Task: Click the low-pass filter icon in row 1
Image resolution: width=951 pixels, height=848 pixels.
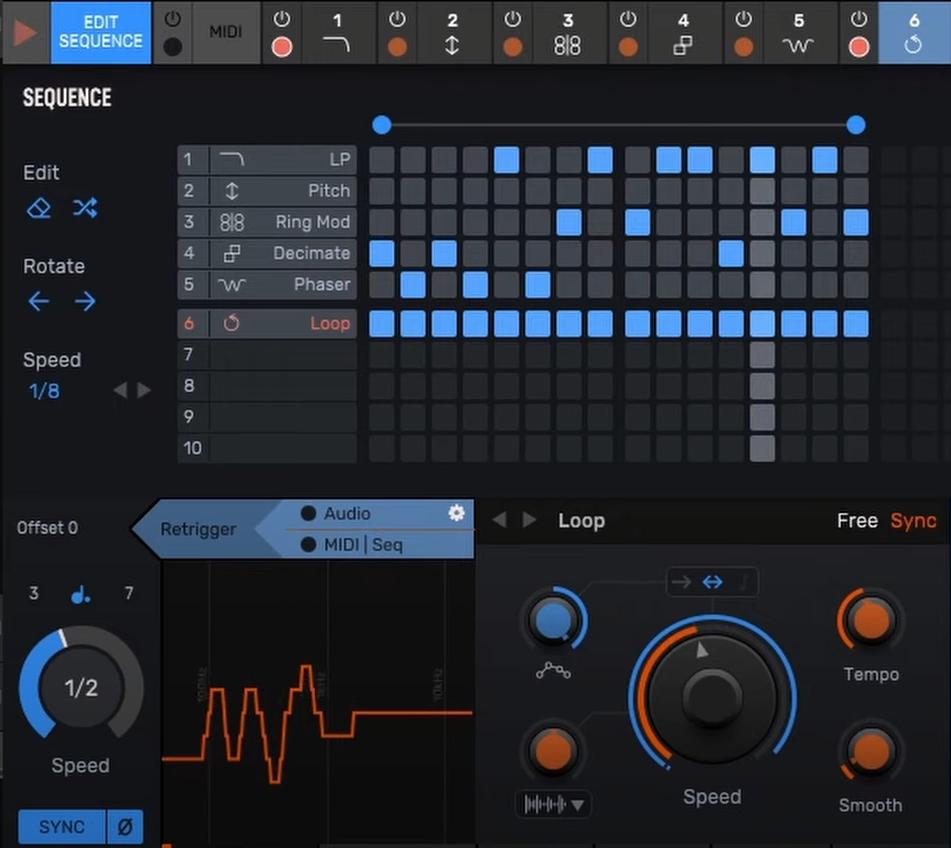Action: pyautogui.click(x=232, y=160)
